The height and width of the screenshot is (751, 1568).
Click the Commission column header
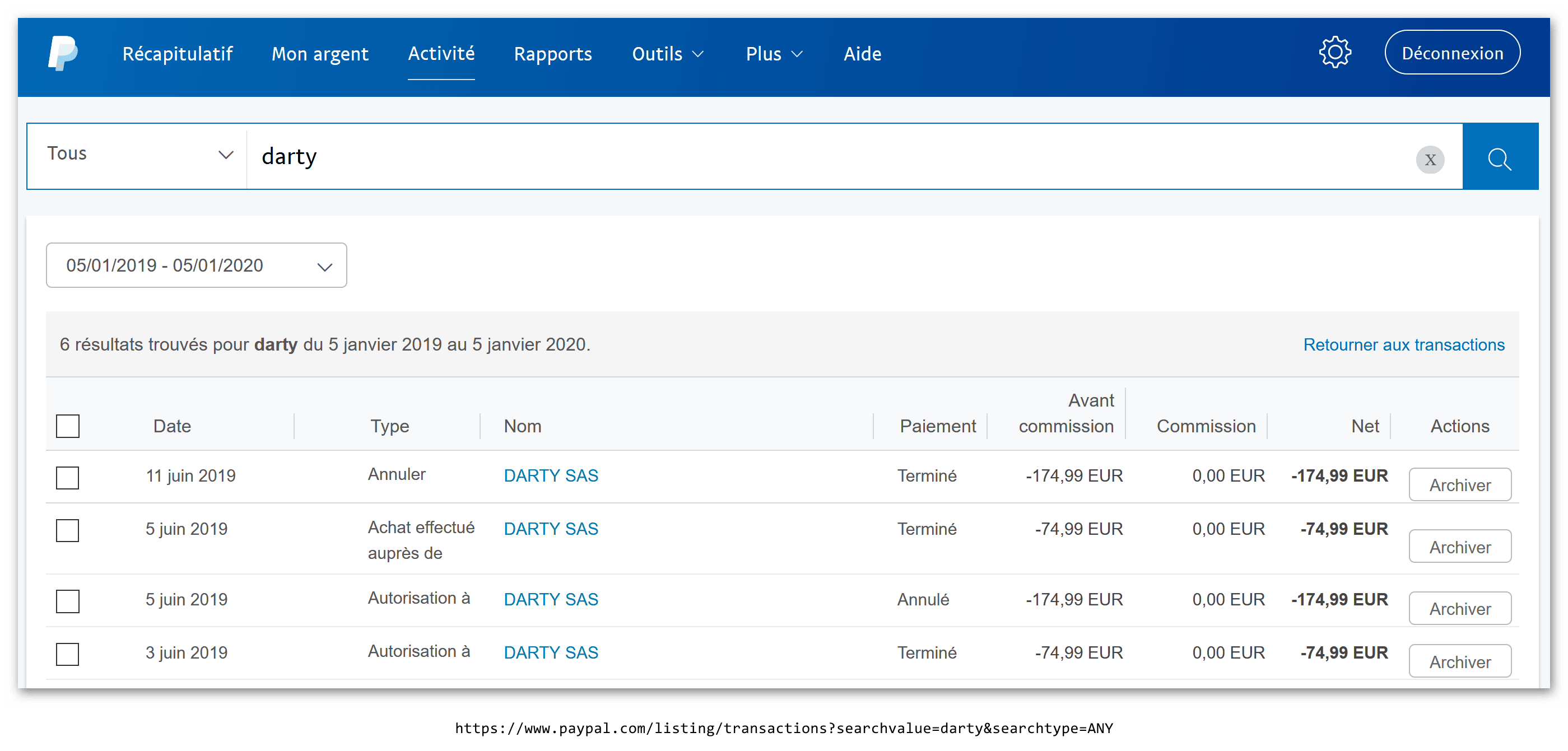pyautogui.click(x=1206, y=426)
